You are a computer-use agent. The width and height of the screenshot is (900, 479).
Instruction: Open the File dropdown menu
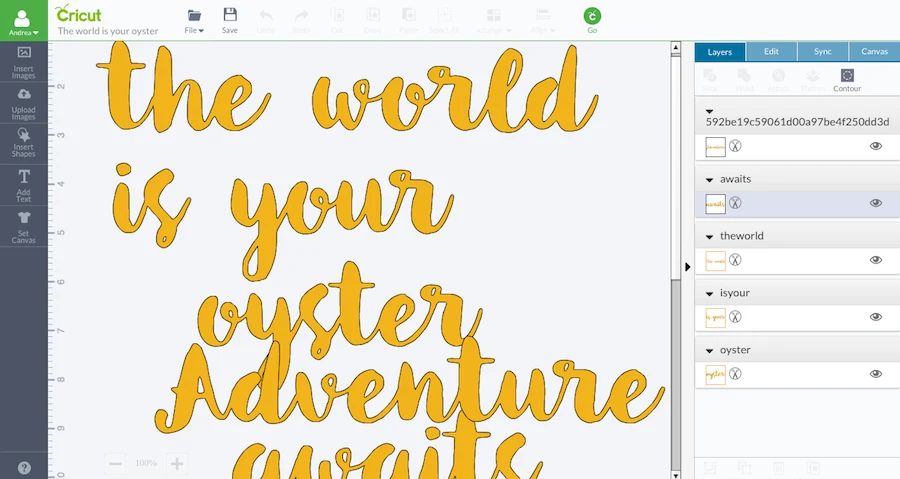(194, 21)
